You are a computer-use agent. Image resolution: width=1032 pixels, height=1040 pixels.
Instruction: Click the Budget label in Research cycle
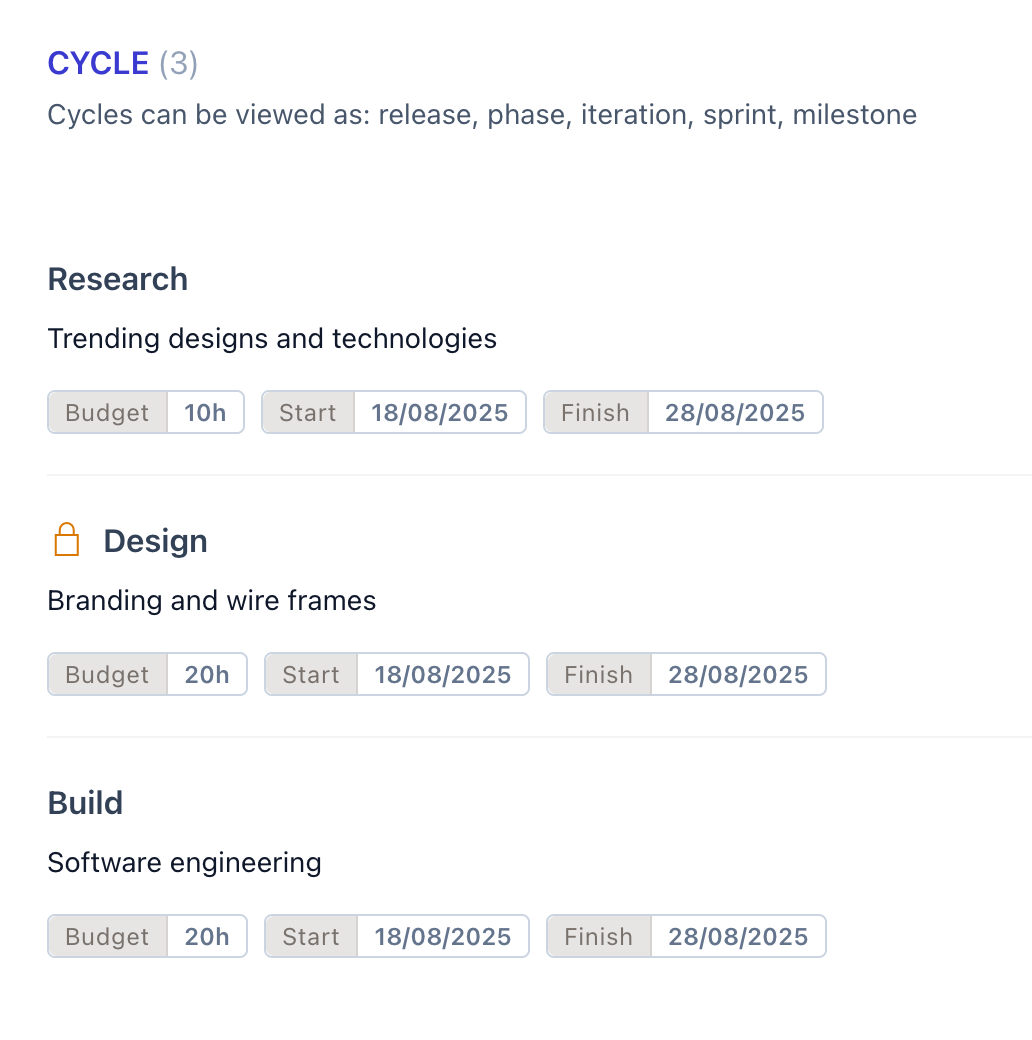[x=107, y=413]
